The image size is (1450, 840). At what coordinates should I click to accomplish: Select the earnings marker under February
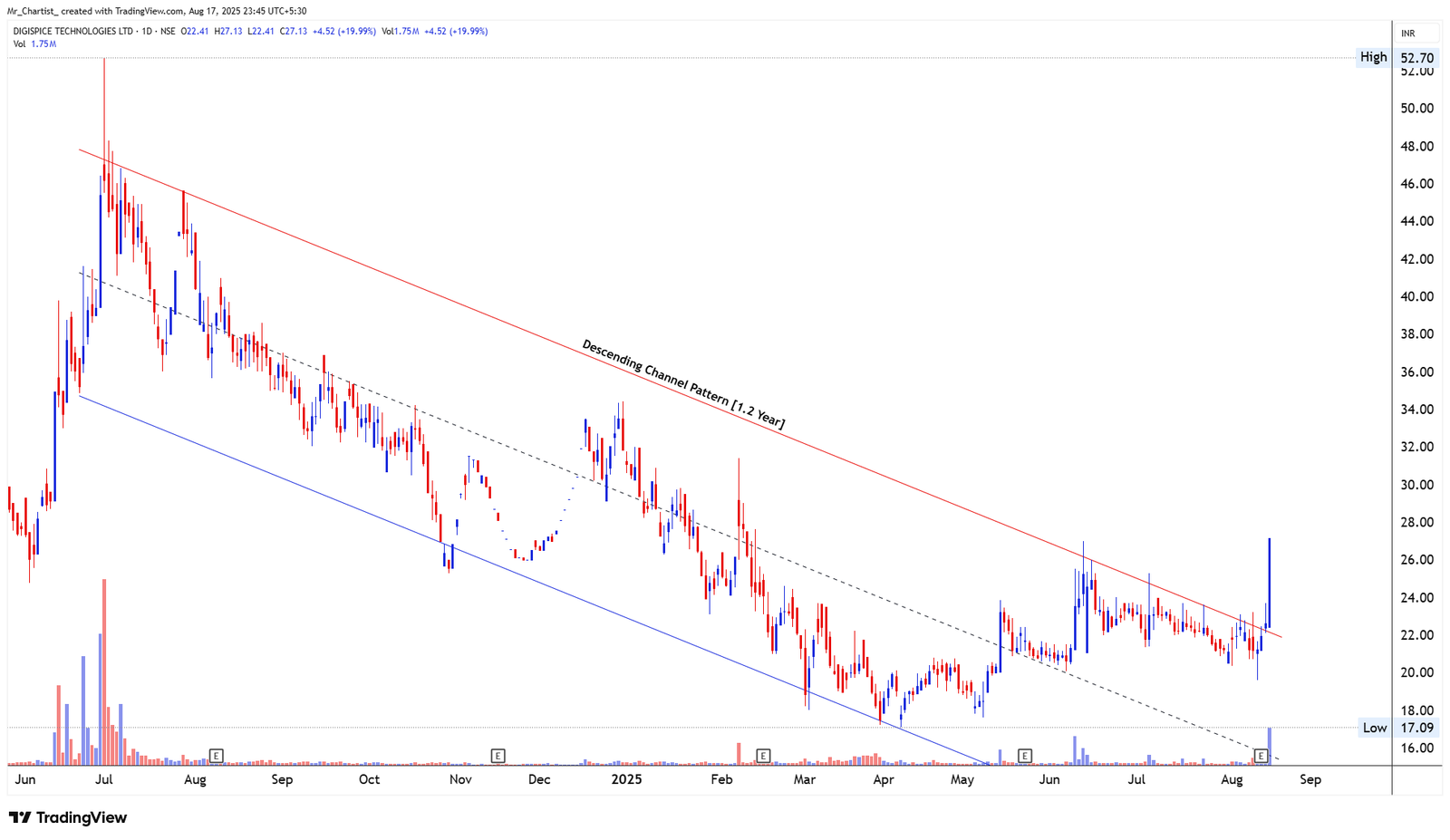pyautogui.click(x=764, y=755)
